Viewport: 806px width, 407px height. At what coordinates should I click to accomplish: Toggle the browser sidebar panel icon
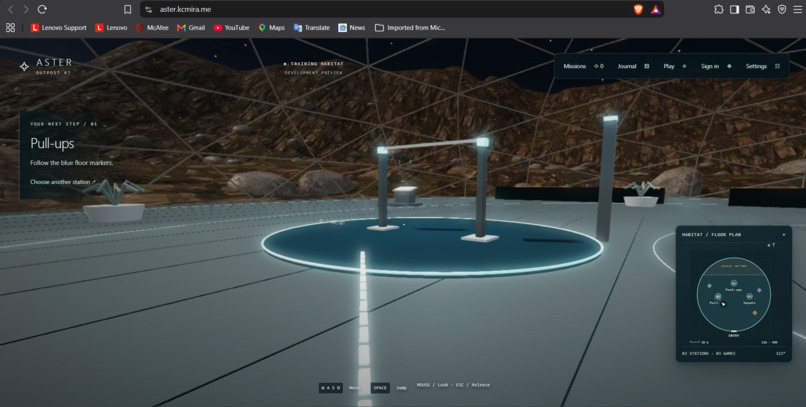(x=735, y=9)
